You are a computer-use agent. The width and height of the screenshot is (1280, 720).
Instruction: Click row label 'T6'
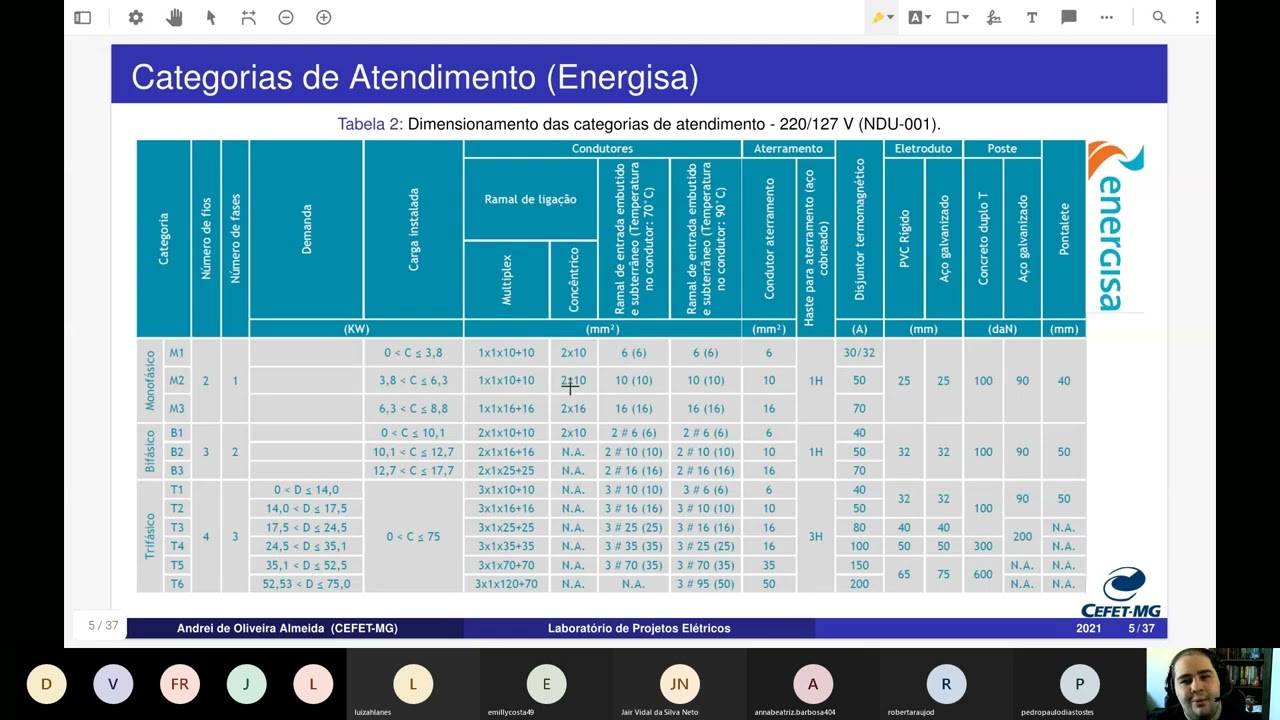tap(177, 584)
